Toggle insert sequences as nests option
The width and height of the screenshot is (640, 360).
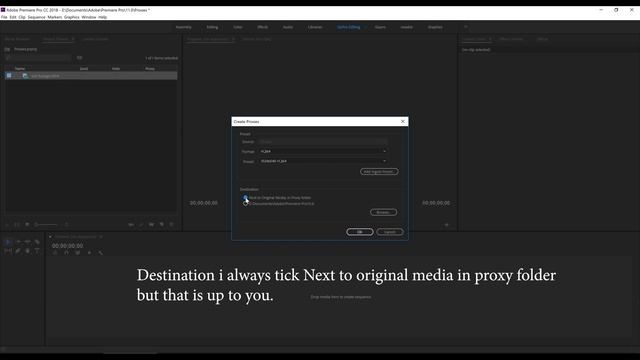[55, 253]
